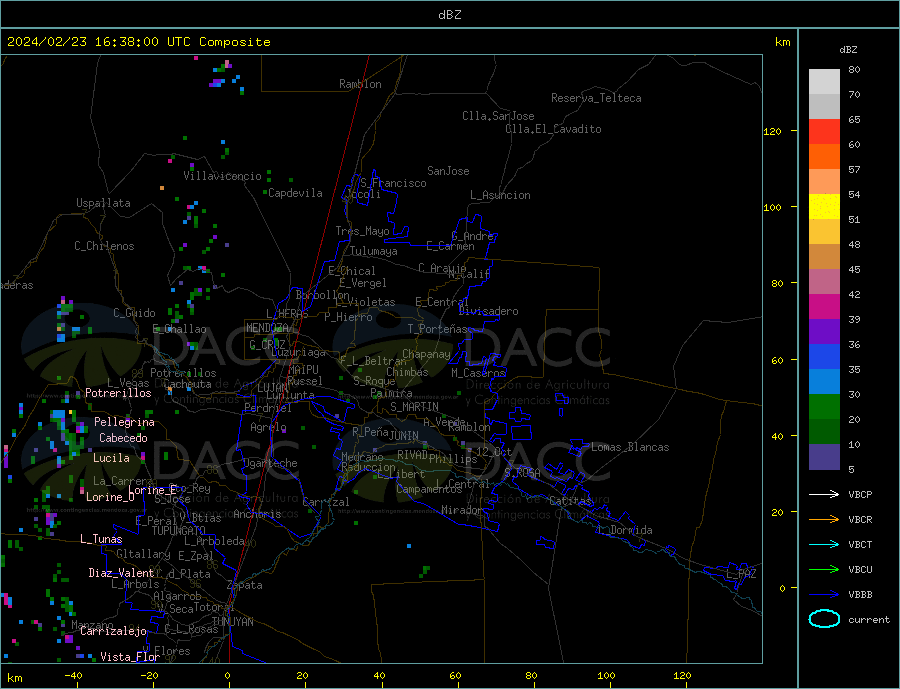Click the 'Uspallata' map label
The height and width of the screenshot is (689, 900).
click(103, 203)
